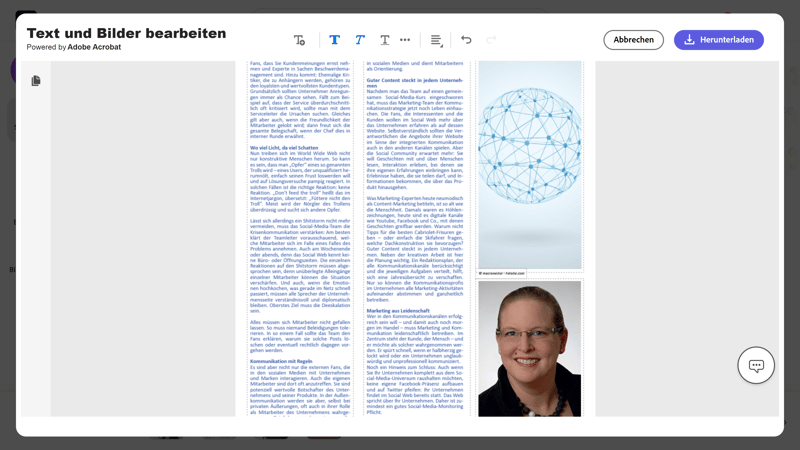Click the redo arrow icon
The width and height of the screenshot is (800, 450).
click(x=491, y=40)
